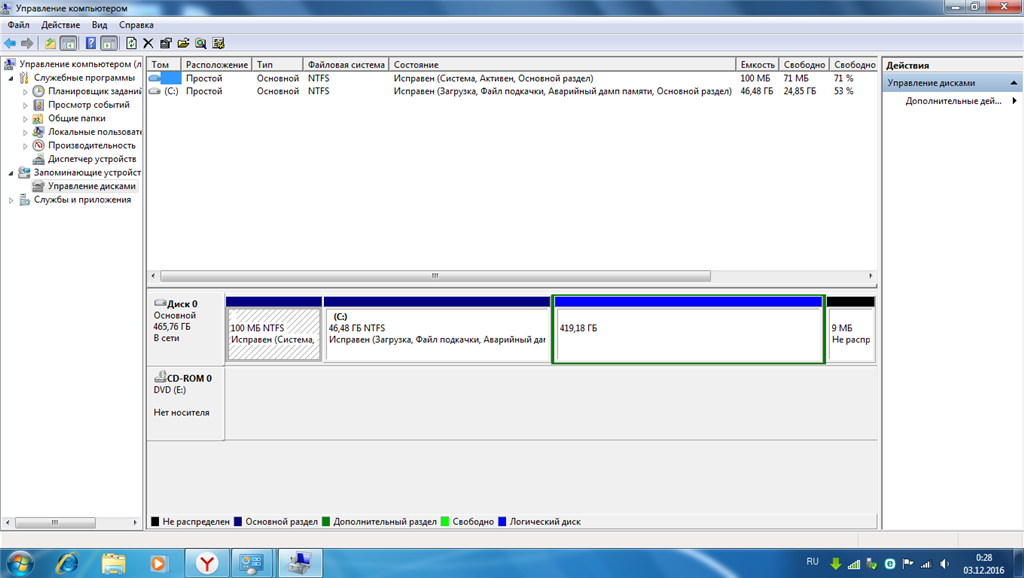Screen dimensions: 1024x578
Task: Click the Логический диск legend swatch
Action: (502, 522)
